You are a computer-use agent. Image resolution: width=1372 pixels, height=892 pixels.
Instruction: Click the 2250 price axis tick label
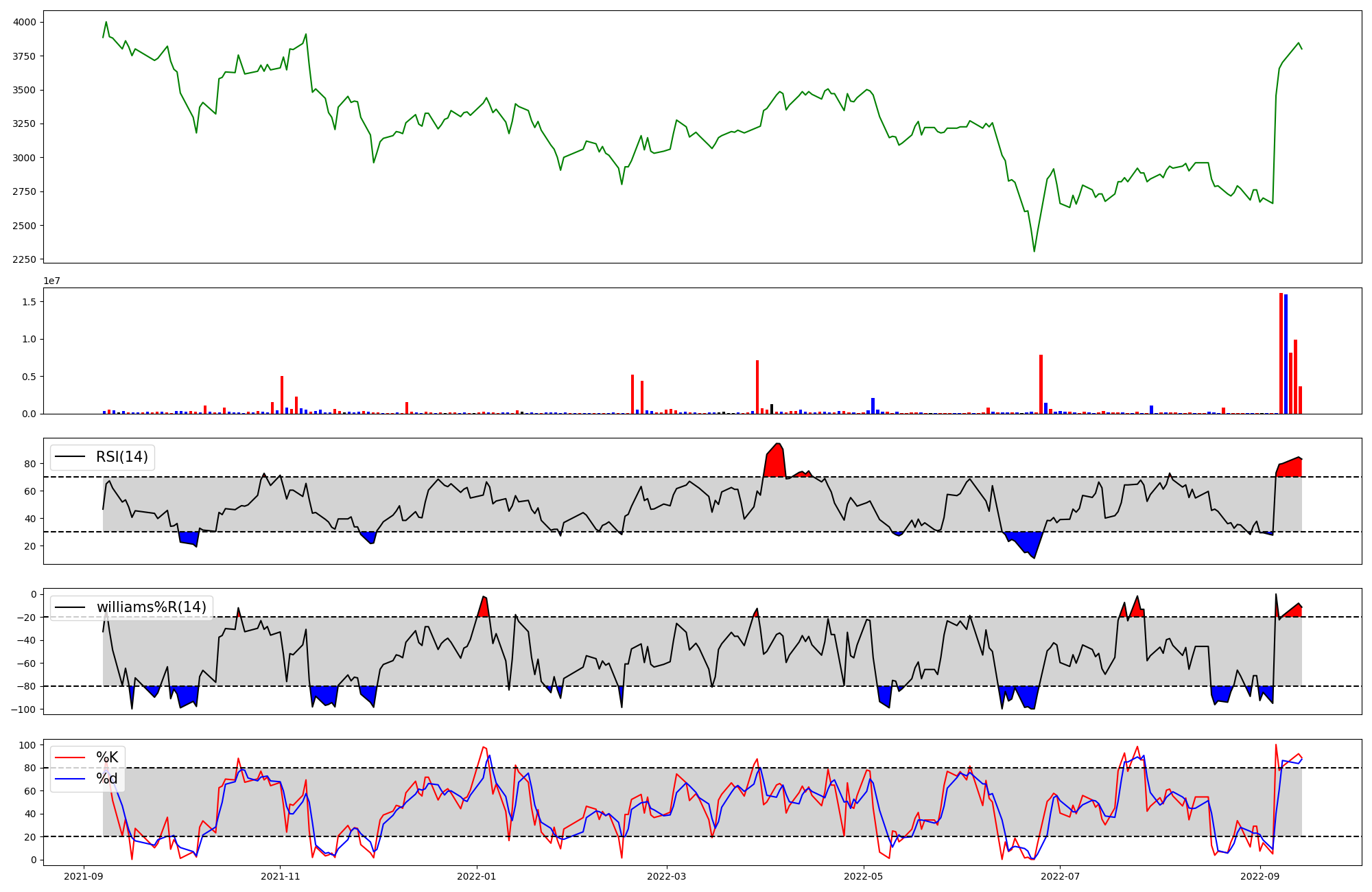click(x=24, y=259)
